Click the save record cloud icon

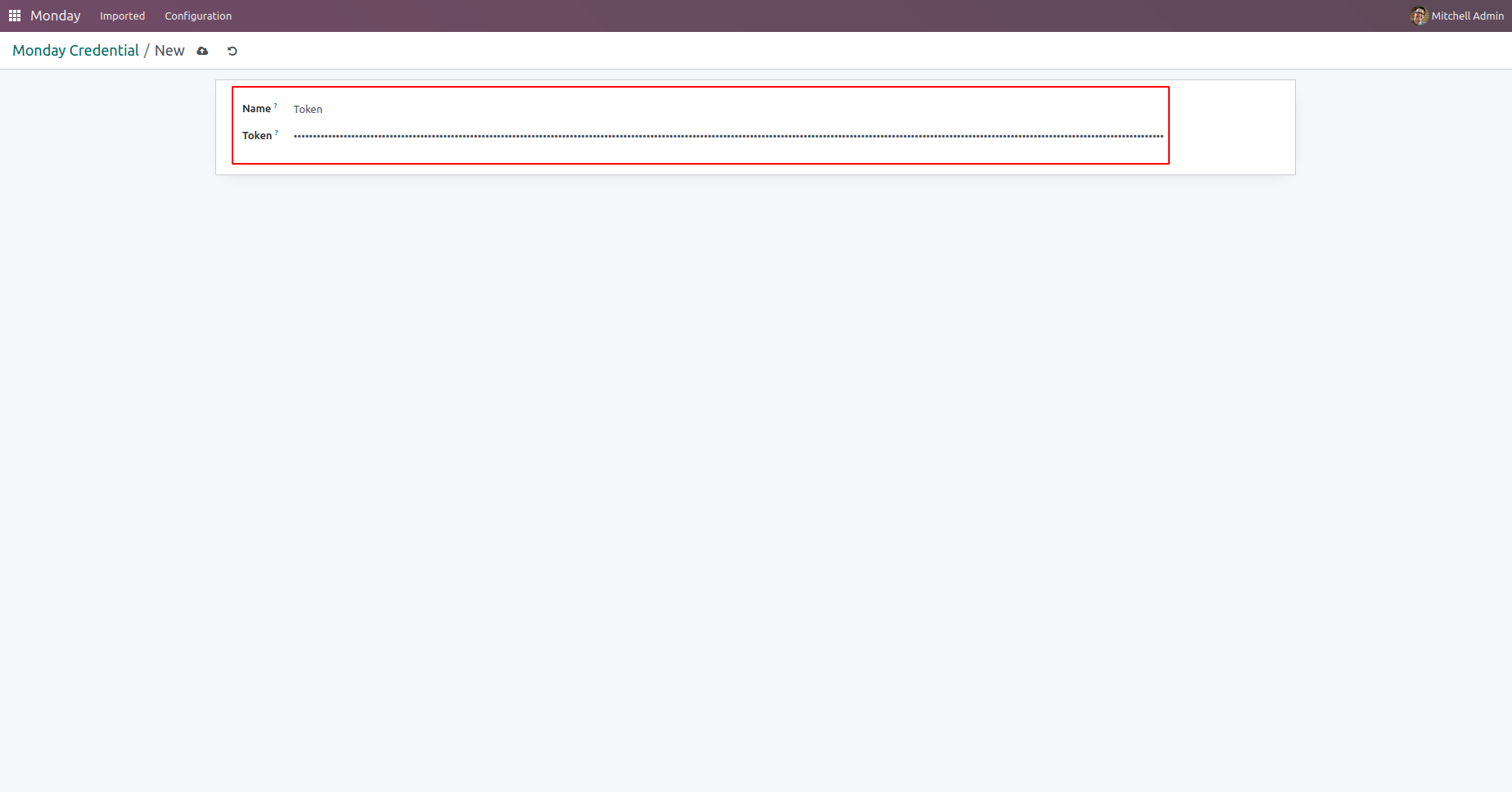pos(202,51)
